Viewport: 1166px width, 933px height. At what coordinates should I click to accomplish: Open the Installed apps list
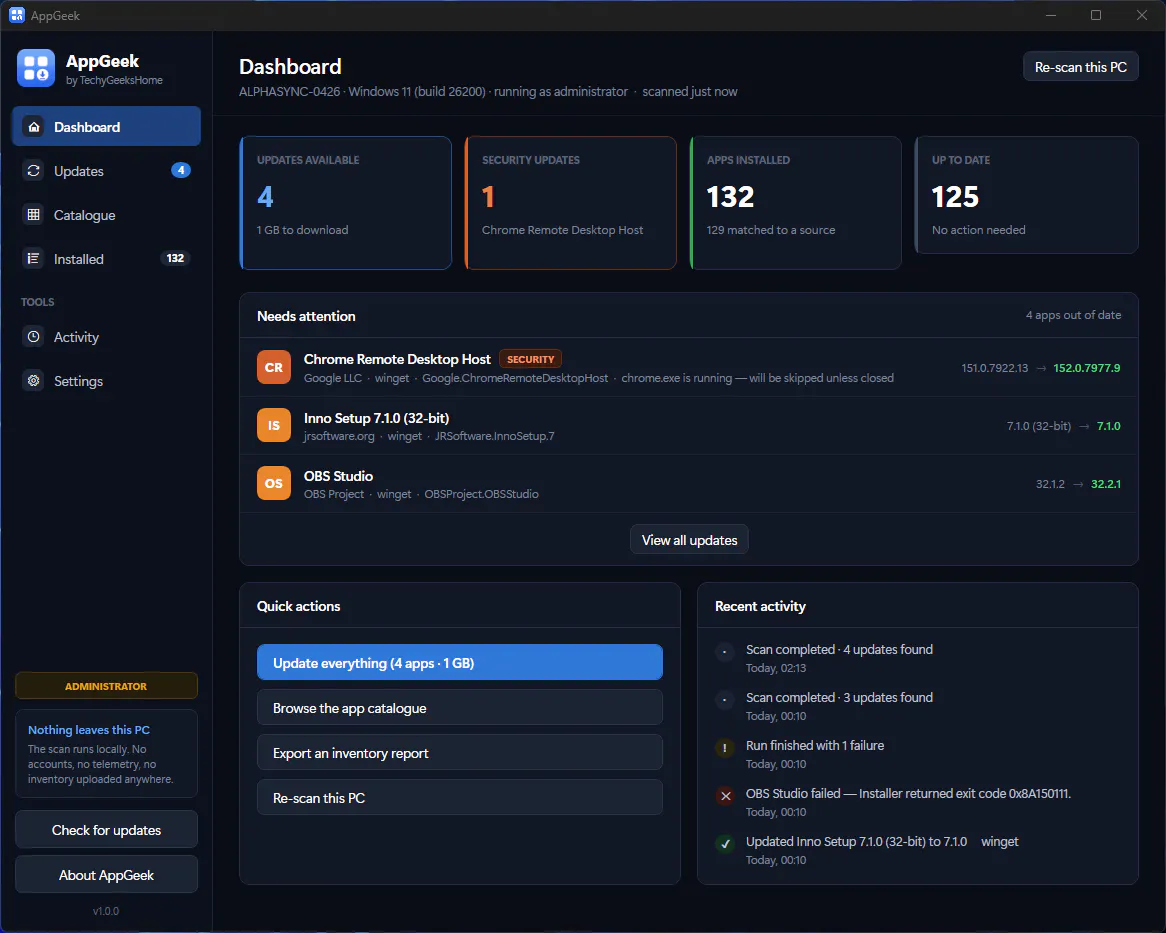106,259
